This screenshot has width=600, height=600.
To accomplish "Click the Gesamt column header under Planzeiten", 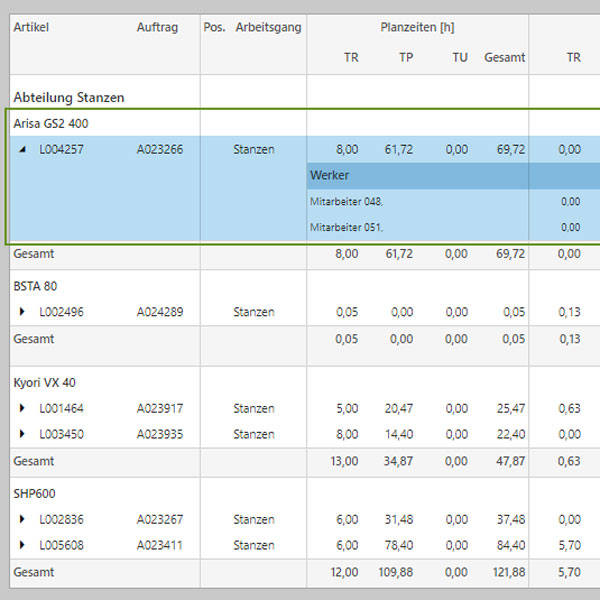I will pyautogui.click(x=504, y=58).
